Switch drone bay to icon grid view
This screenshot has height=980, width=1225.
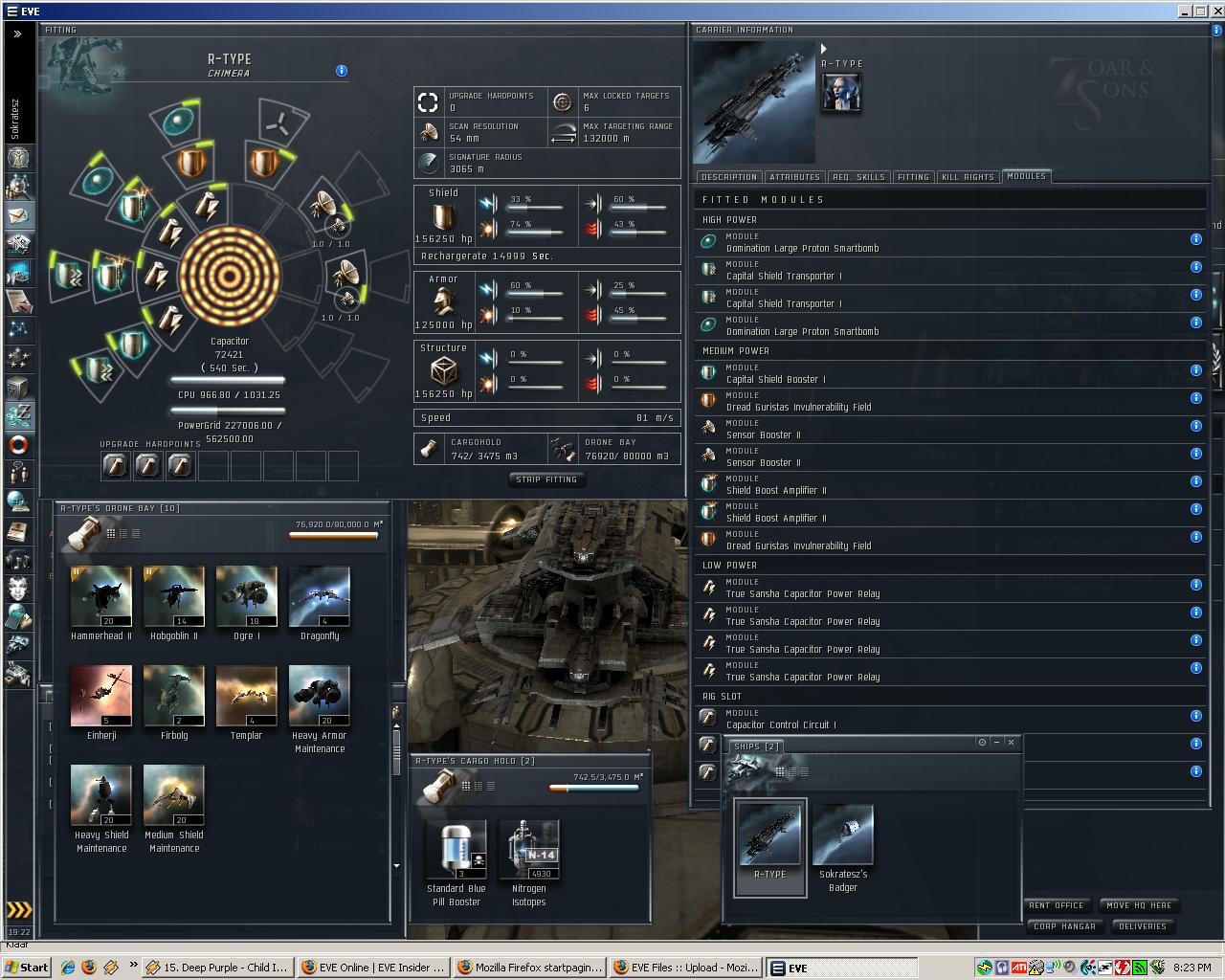(x=111, y=533)
